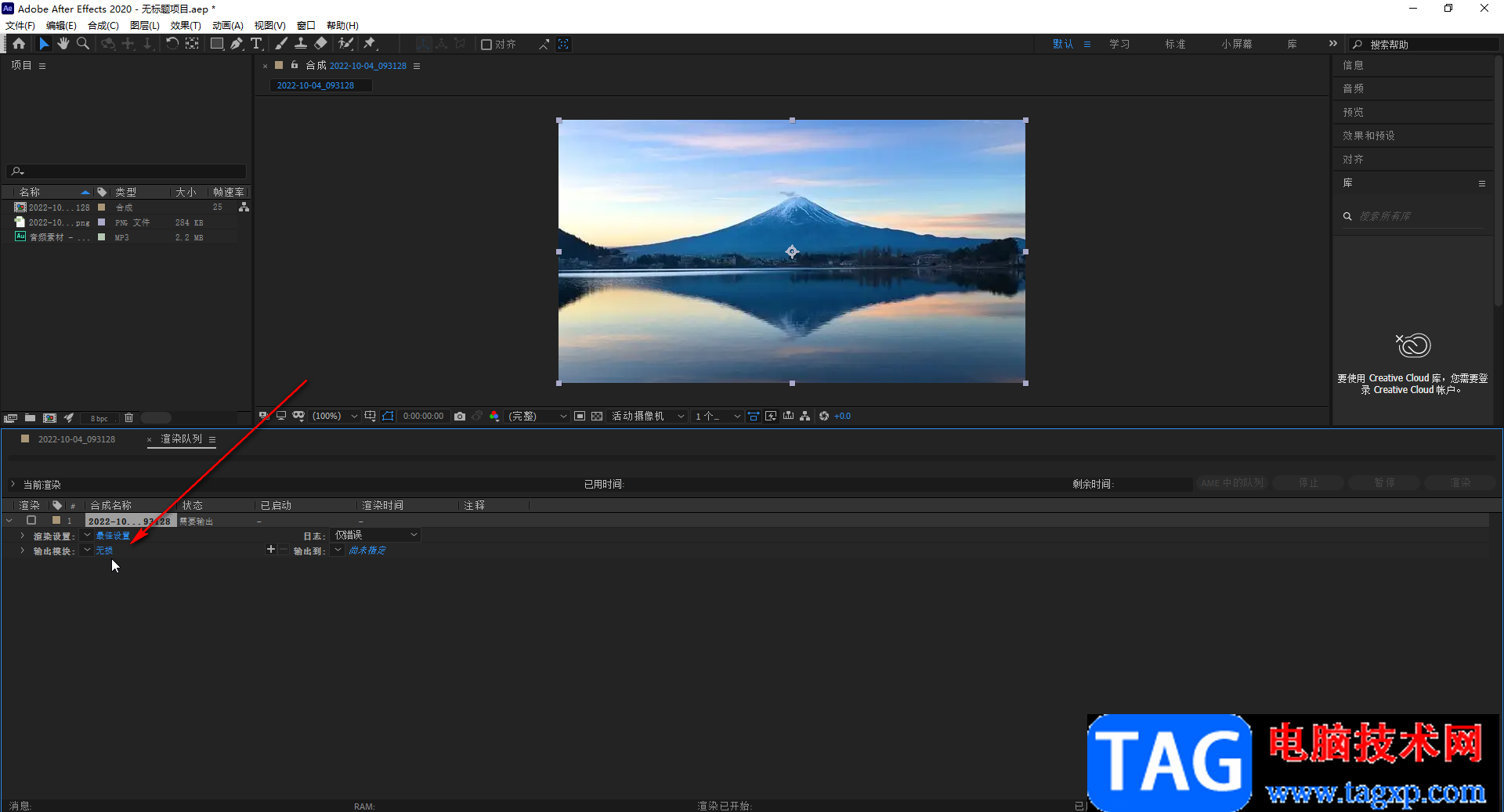Viewport: 1504px width, 812px height.
Task: Take a snapshot with camera icon
Action: click(x=460, y=417)
